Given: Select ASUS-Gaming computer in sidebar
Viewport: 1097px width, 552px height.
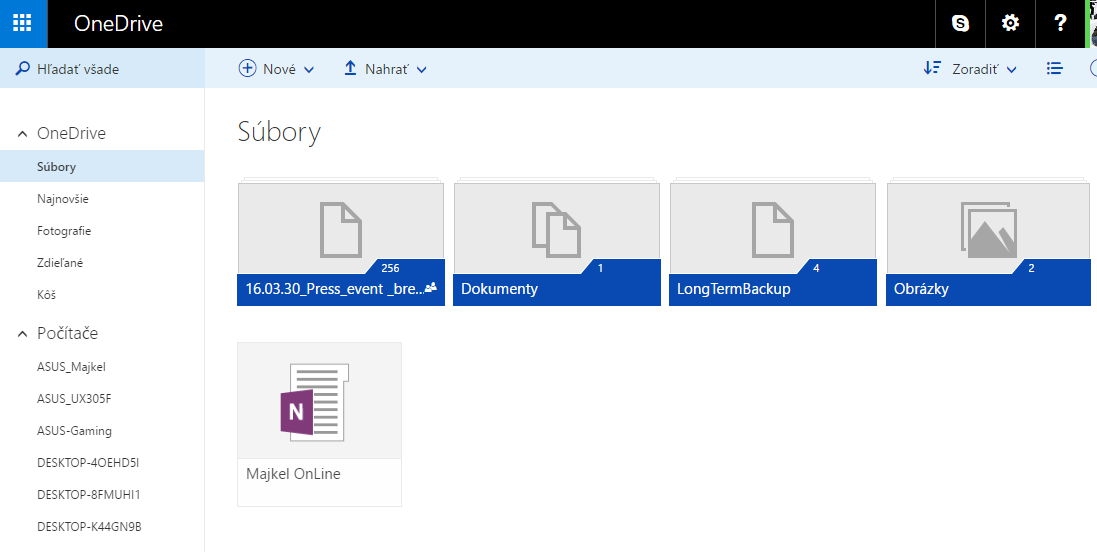Looking at the screenshot, I should pyautogui.click(x=74, y=431).
